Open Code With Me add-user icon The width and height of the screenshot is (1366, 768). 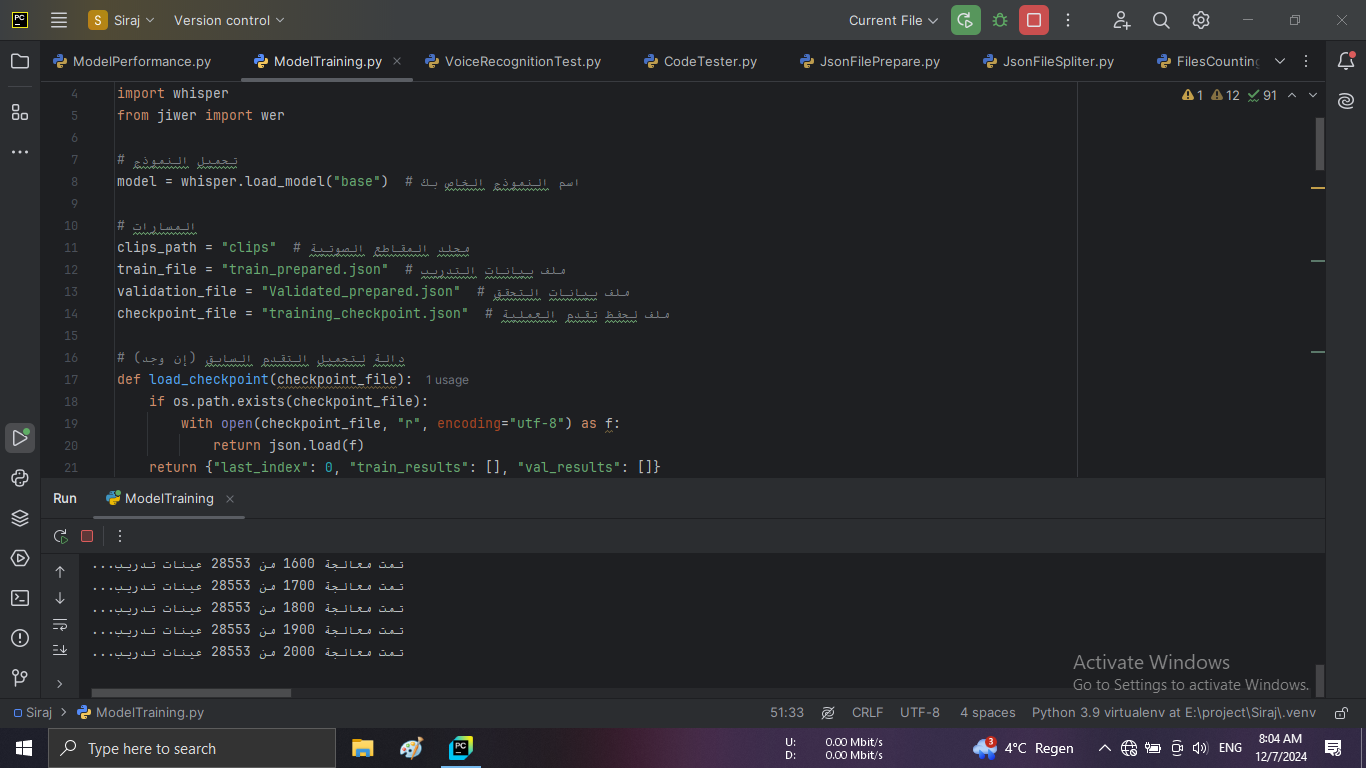[1121, 20]
